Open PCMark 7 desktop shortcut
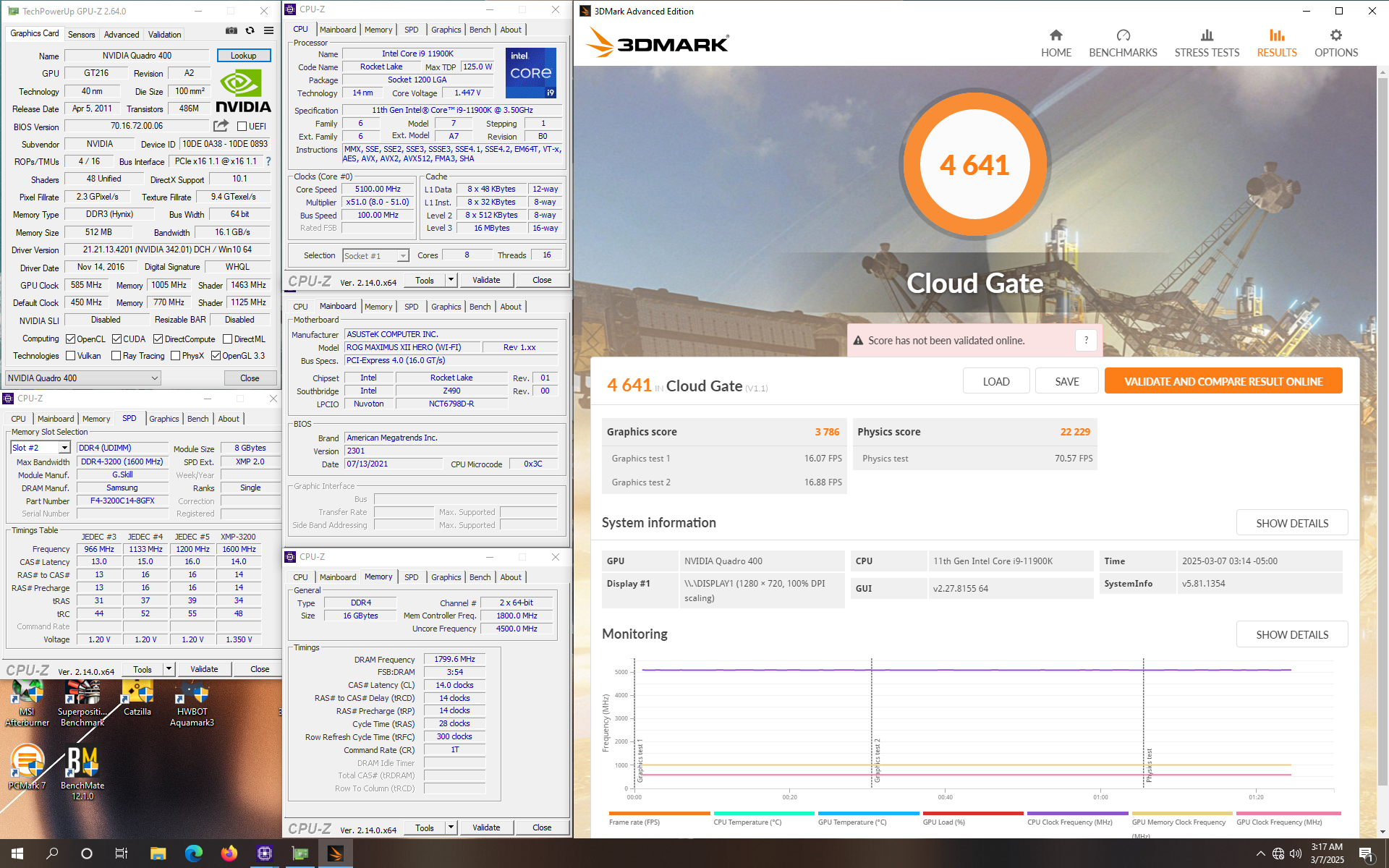The width and height of the screenshot is (1389, 868). coord(27,768)
